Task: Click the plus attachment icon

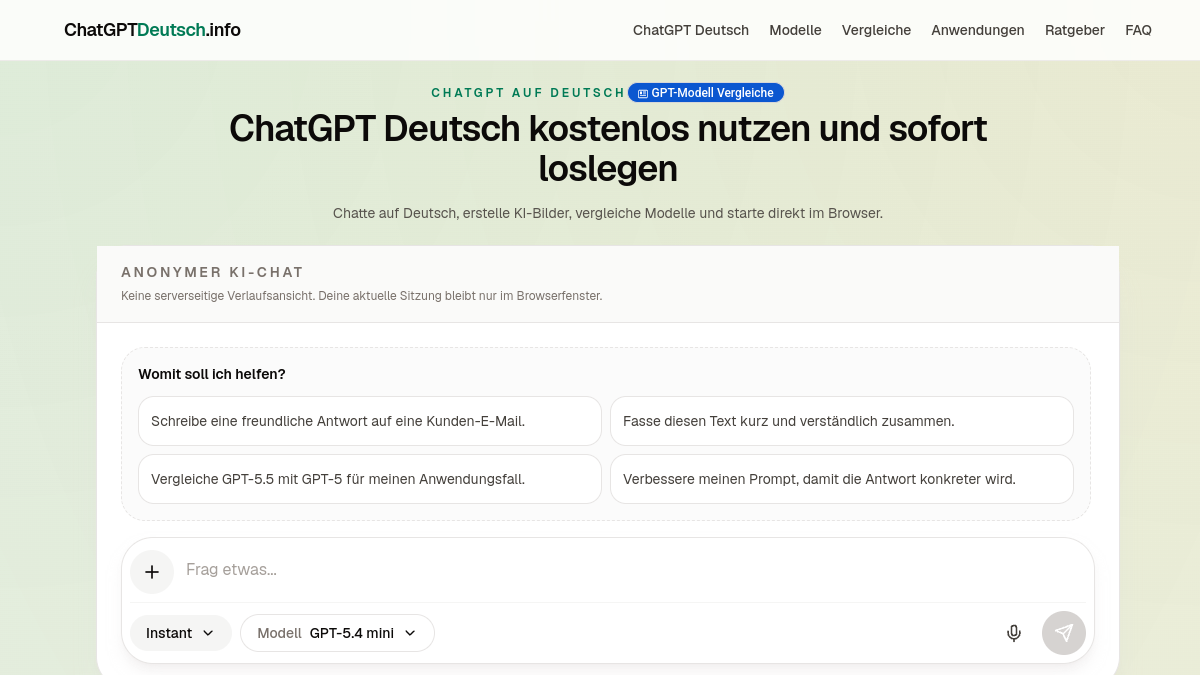Action: click(x=152, y=572)
